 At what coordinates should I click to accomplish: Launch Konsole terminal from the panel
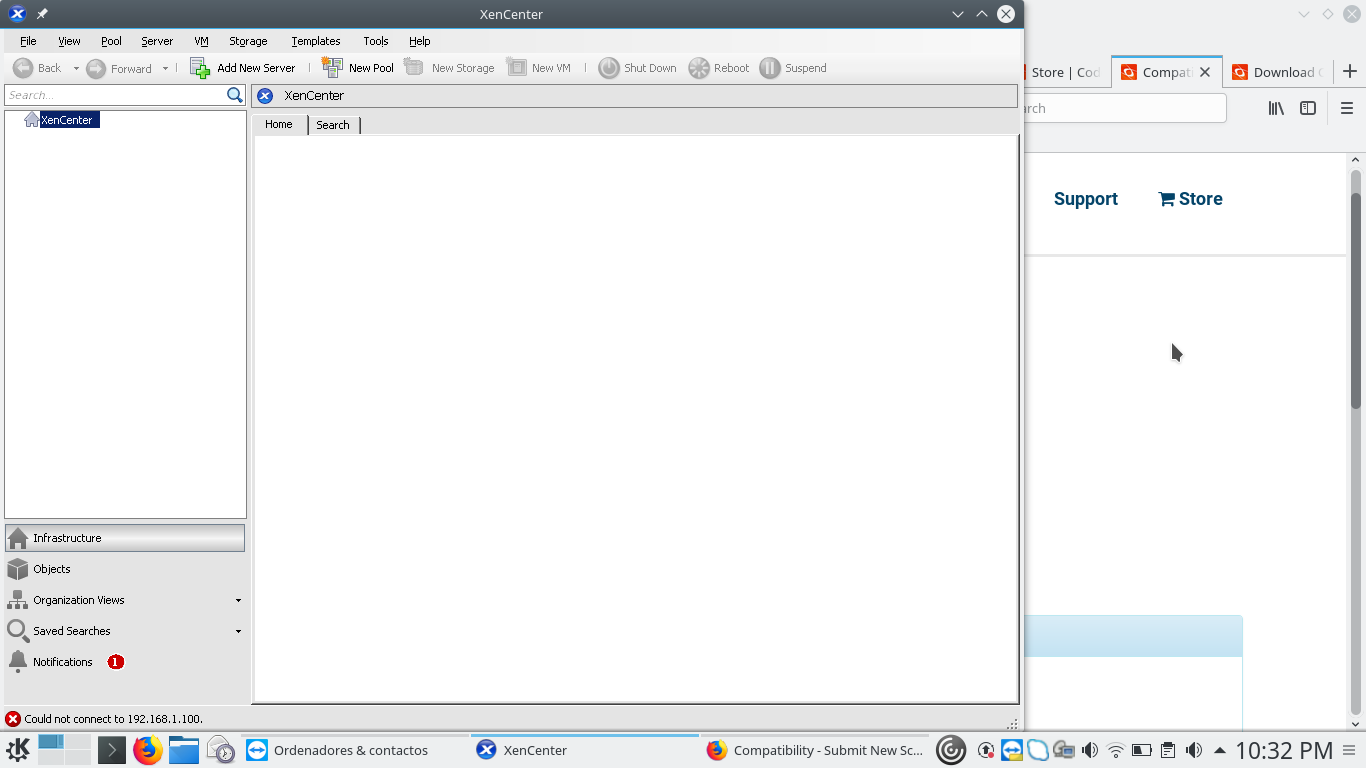tap(111, 750)
